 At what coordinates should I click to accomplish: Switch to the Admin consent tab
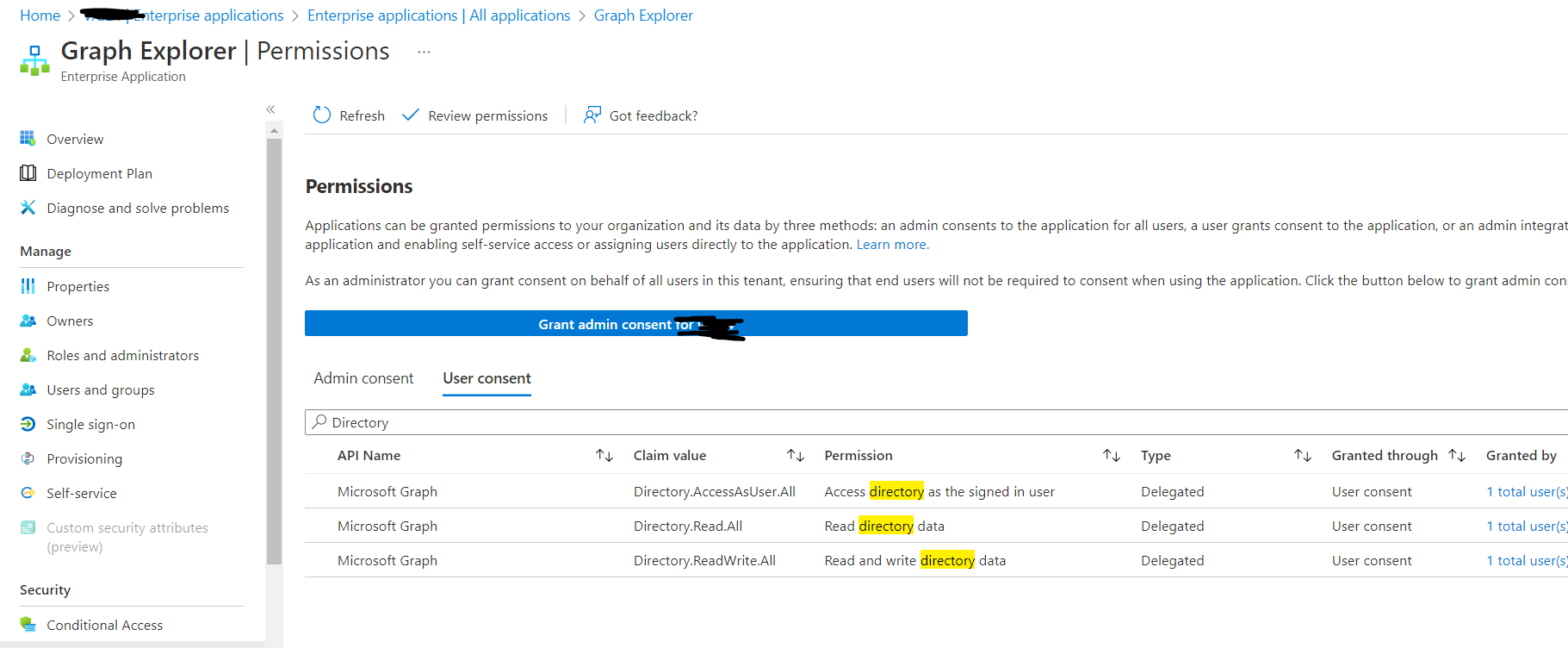pos(363,378)
